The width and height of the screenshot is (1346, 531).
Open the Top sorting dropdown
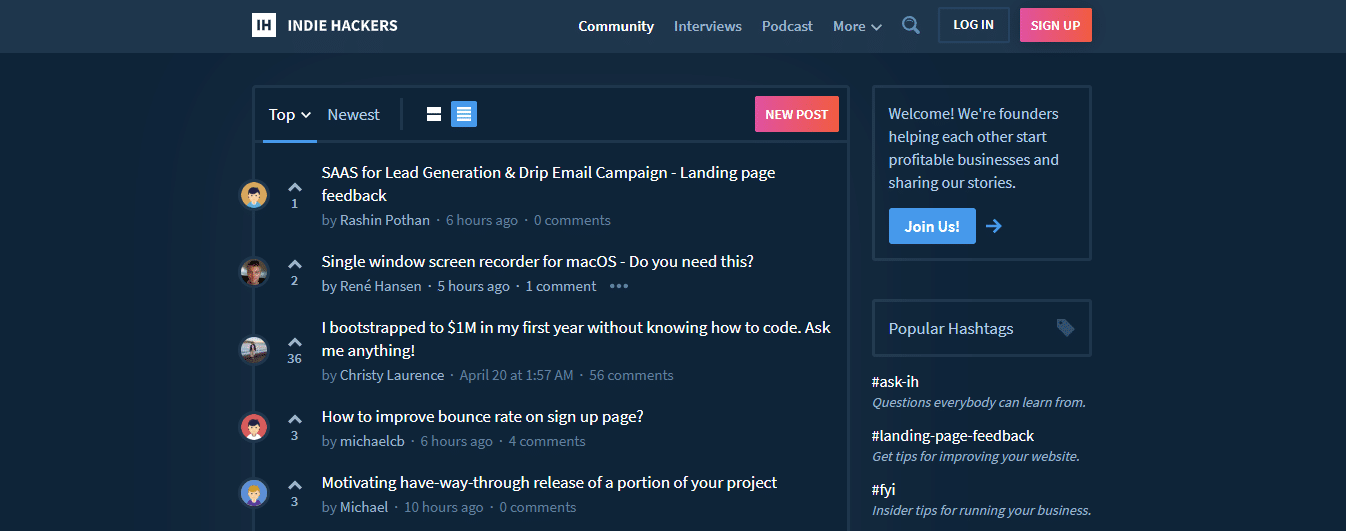click(290, 114)
